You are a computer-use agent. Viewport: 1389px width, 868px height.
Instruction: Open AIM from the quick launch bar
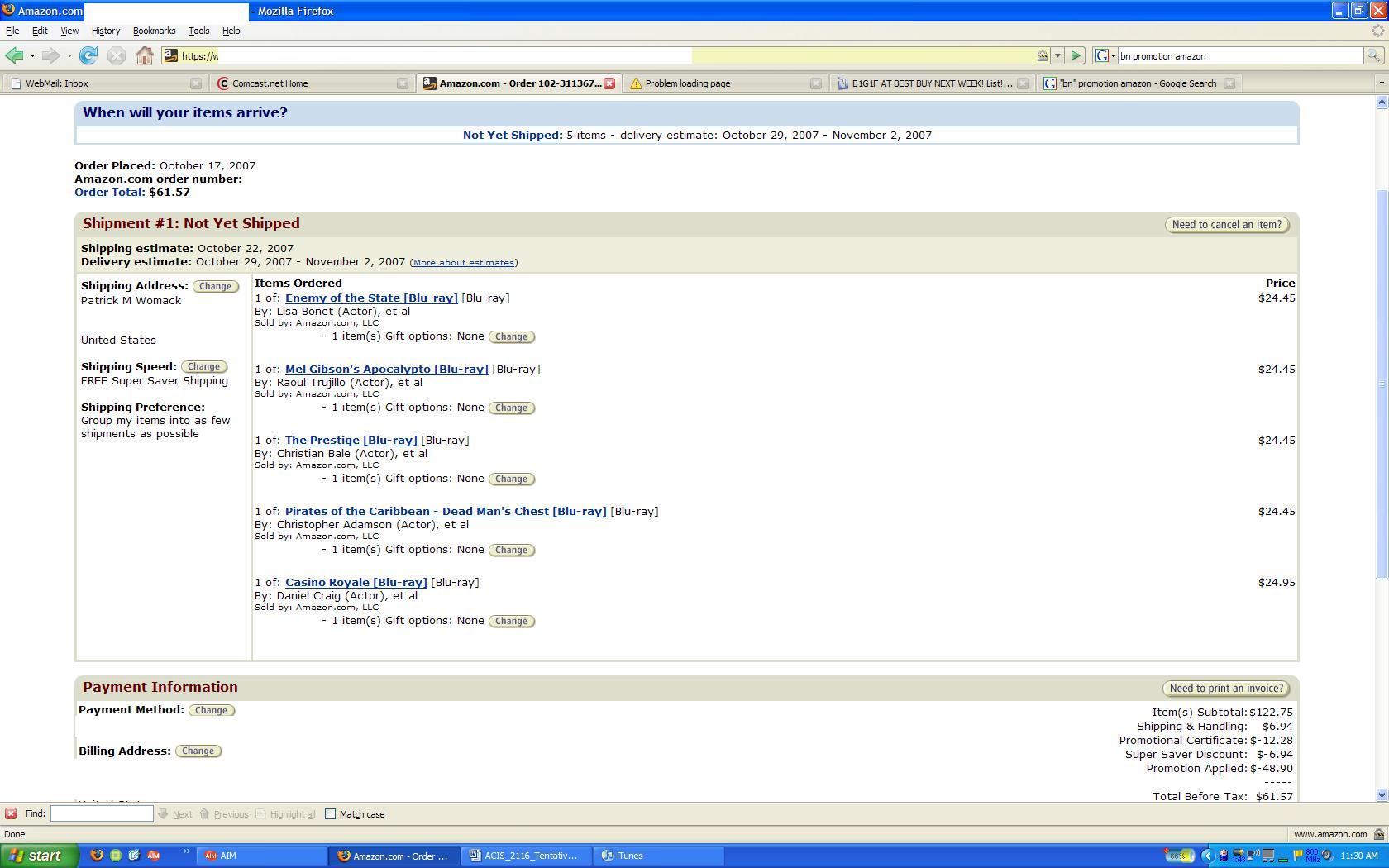[153, 856]
